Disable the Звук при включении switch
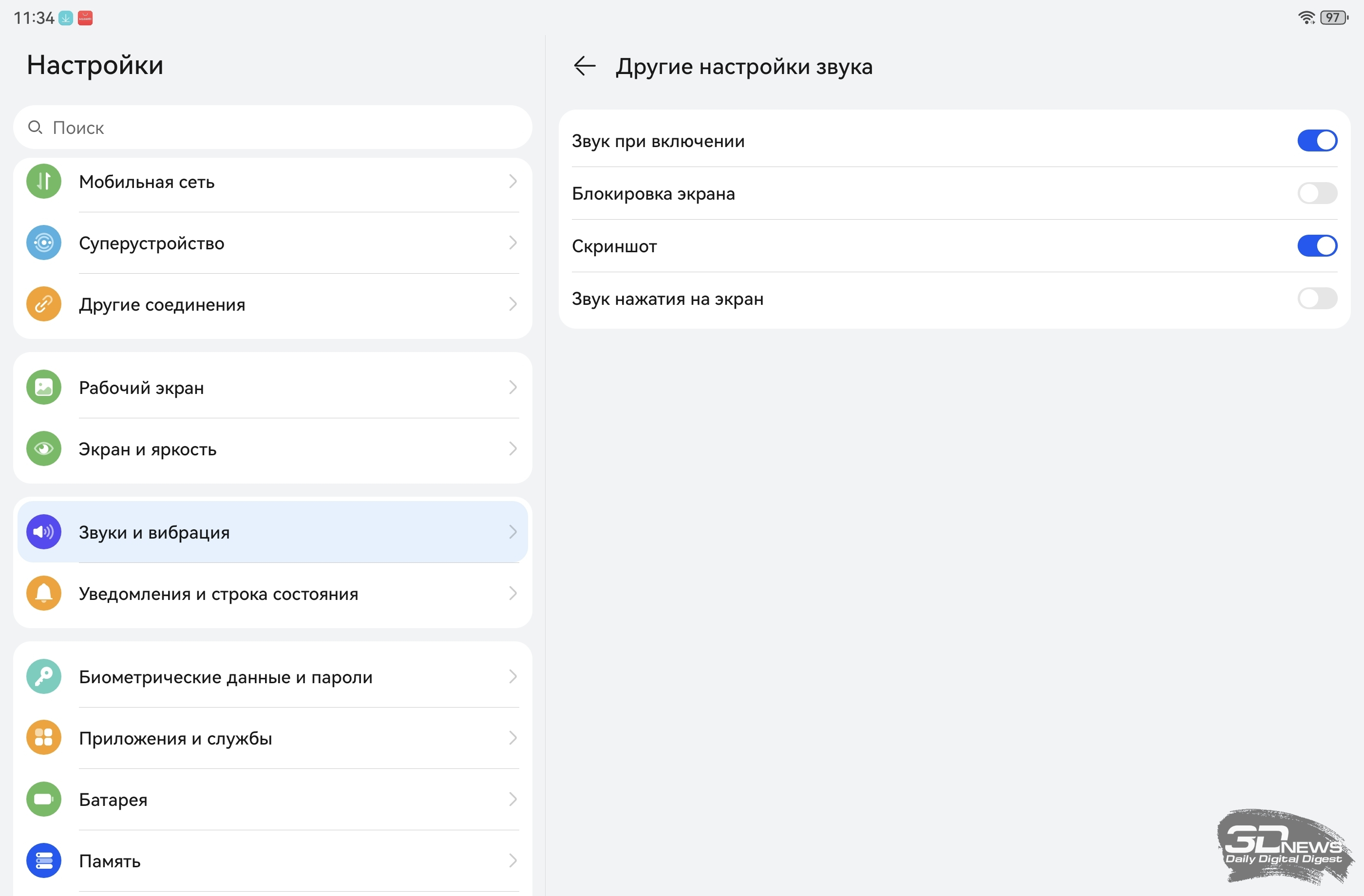This screenshot has height=896, width=1364. pos(1316,141)
